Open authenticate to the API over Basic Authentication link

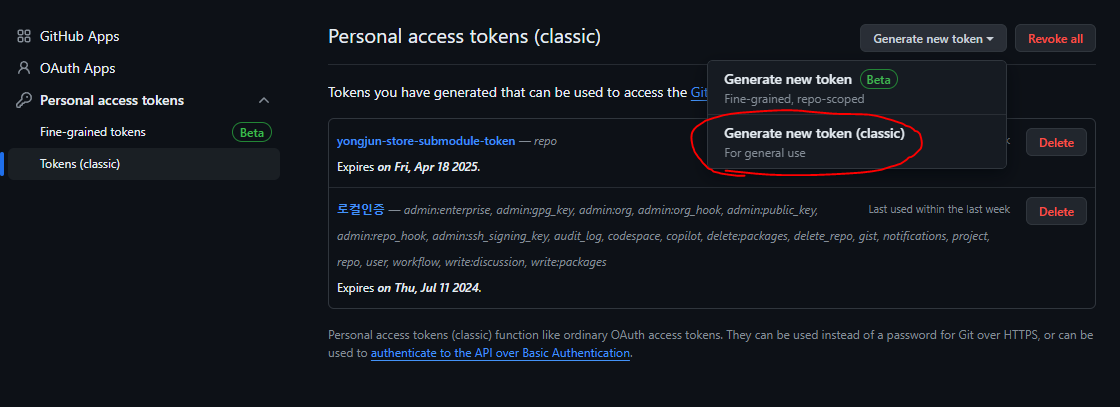point(501,353)
